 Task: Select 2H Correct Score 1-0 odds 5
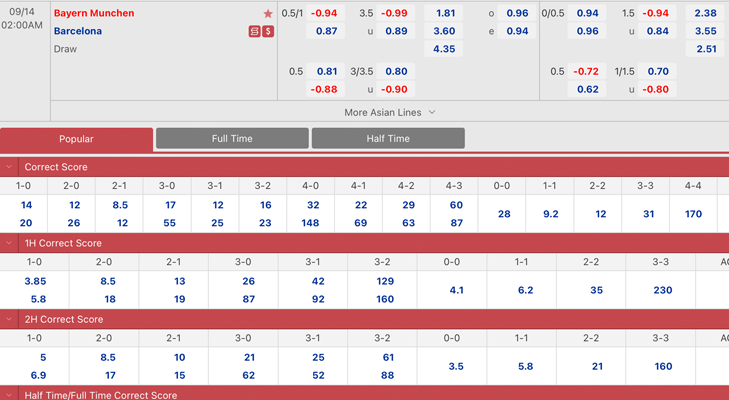43,357
